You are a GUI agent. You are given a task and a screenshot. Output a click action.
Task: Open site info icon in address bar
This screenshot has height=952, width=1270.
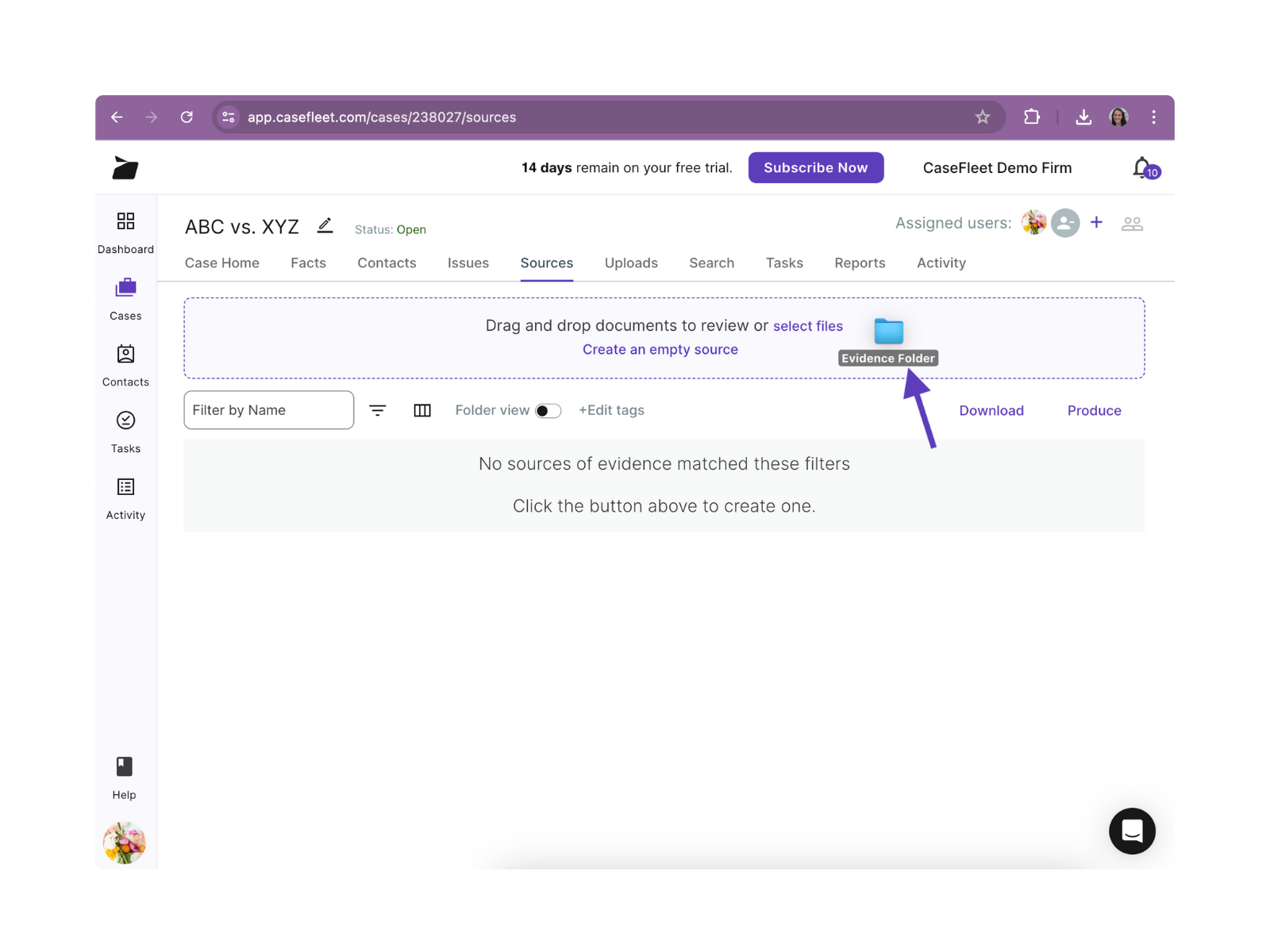click(x=229, y=117)
